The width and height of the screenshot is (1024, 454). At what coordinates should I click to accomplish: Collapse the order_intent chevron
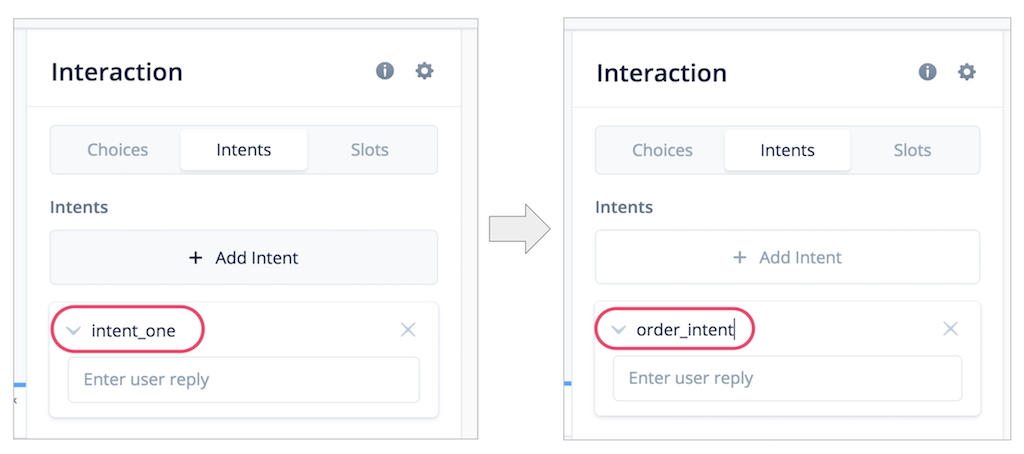[x=617, y=330]
